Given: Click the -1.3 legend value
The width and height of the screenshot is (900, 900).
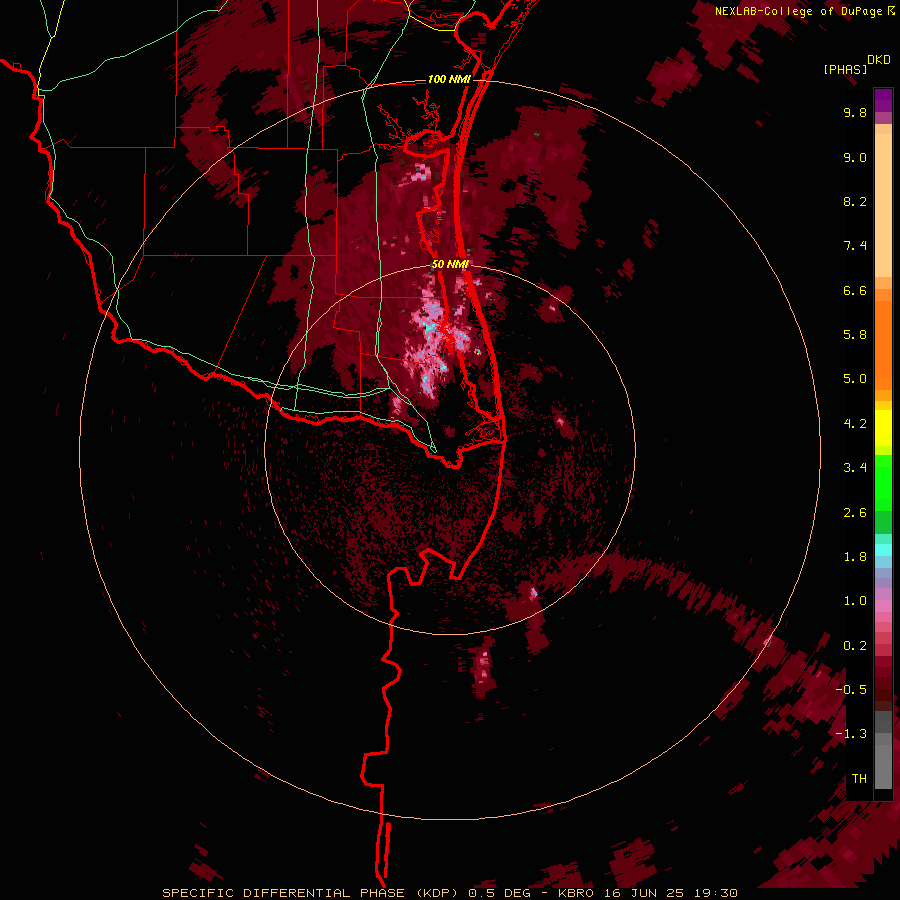Looking at the screenshot, I should 851,734.
